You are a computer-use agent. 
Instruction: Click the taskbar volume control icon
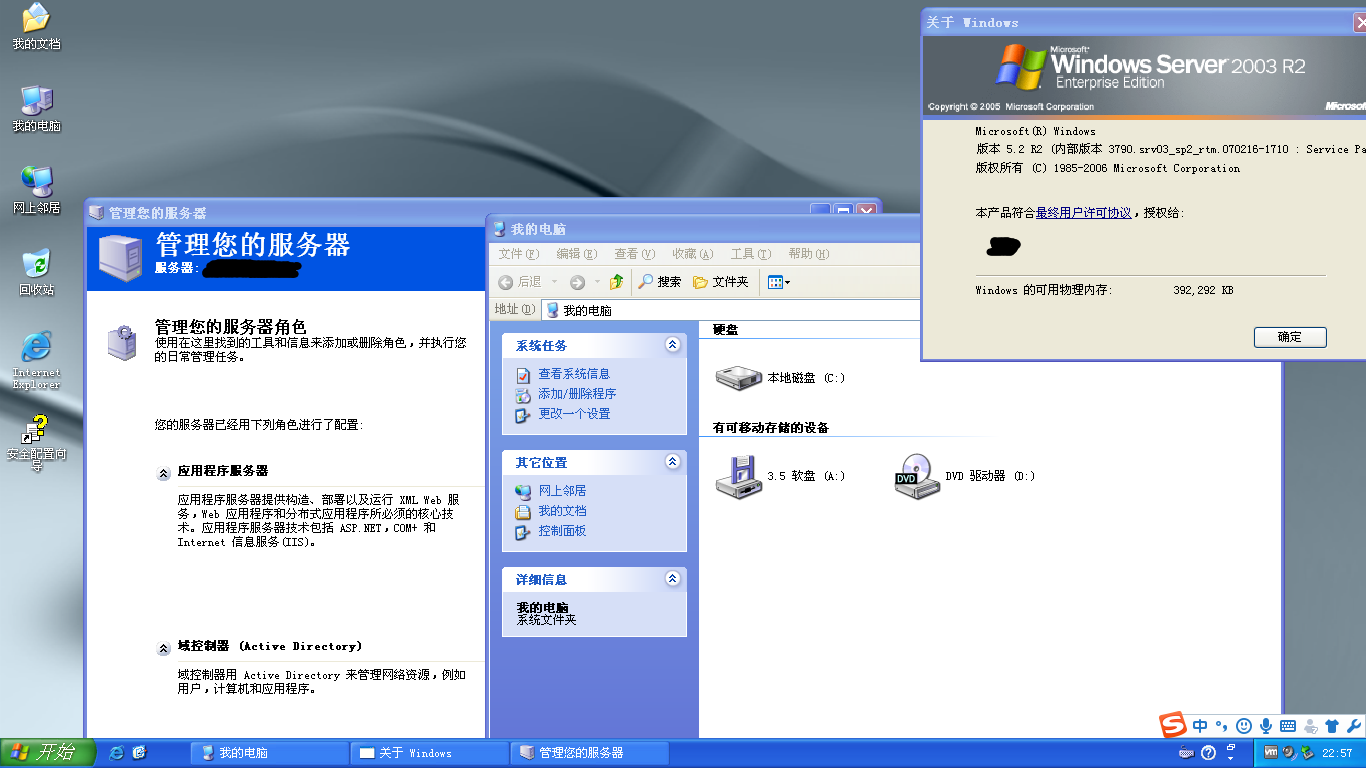[x=1287, y=753]
